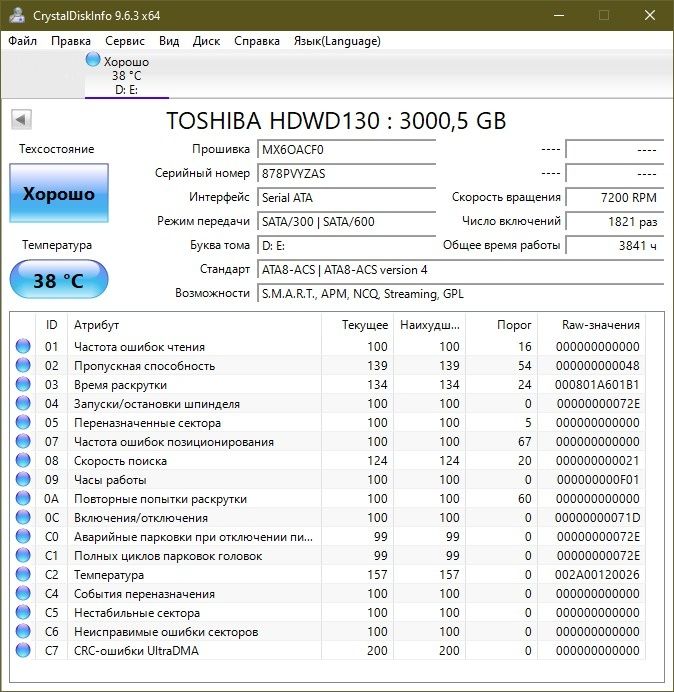Viewport: 674px width, 692px height.
Task: Select the row Пропускная способность
Action: click(328, 365)
